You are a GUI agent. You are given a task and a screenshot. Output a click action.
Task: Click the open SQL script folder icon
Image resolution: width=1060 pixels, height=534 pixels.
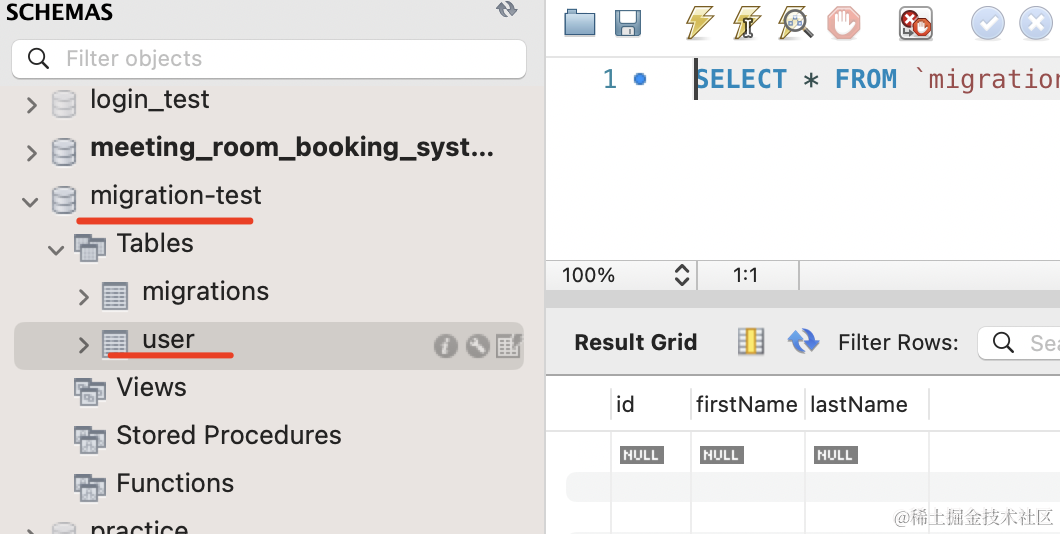[x=580, y=23]
